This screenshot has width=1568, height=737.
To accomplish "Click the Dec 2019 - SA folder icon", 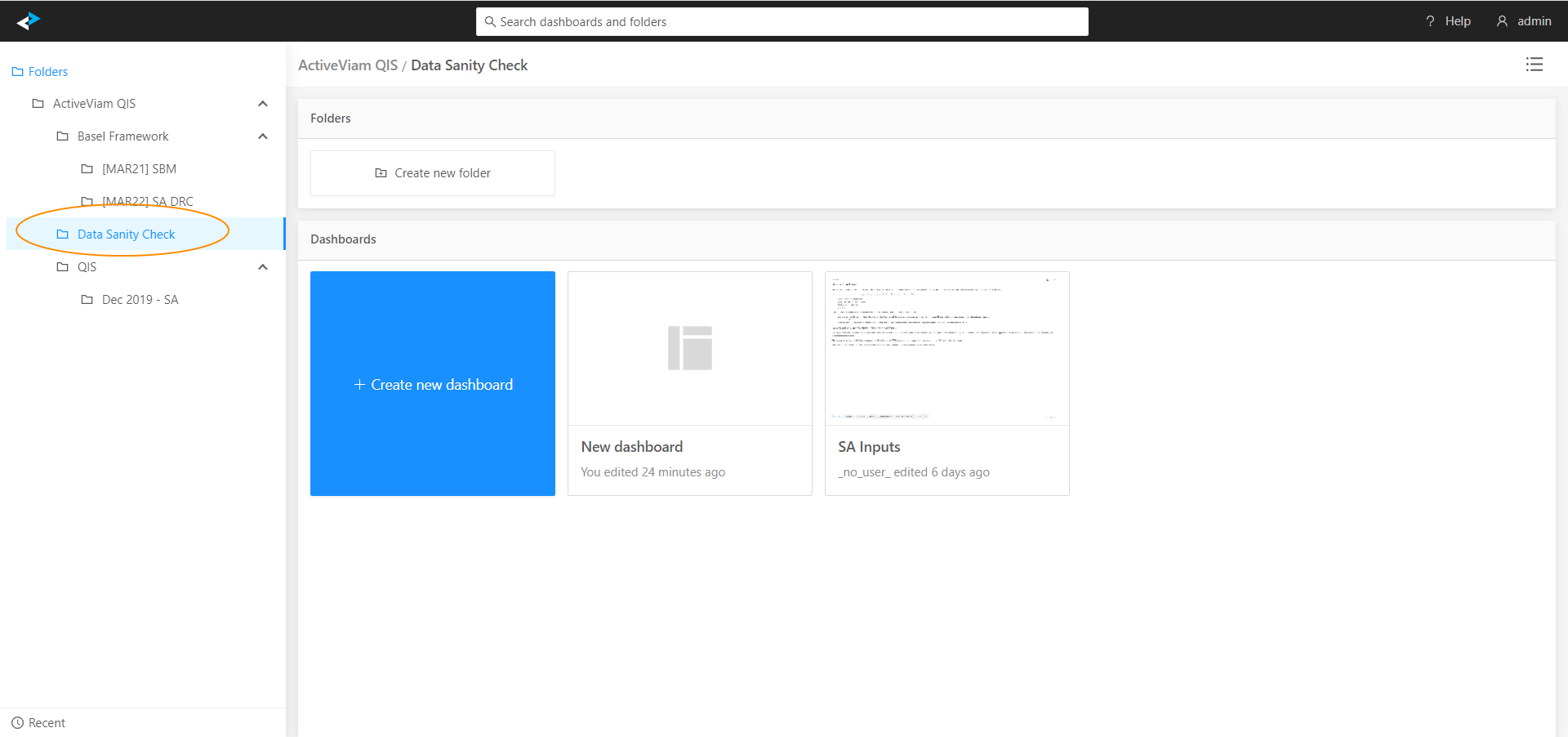I will pyautogui.click(x=87, y=300).
